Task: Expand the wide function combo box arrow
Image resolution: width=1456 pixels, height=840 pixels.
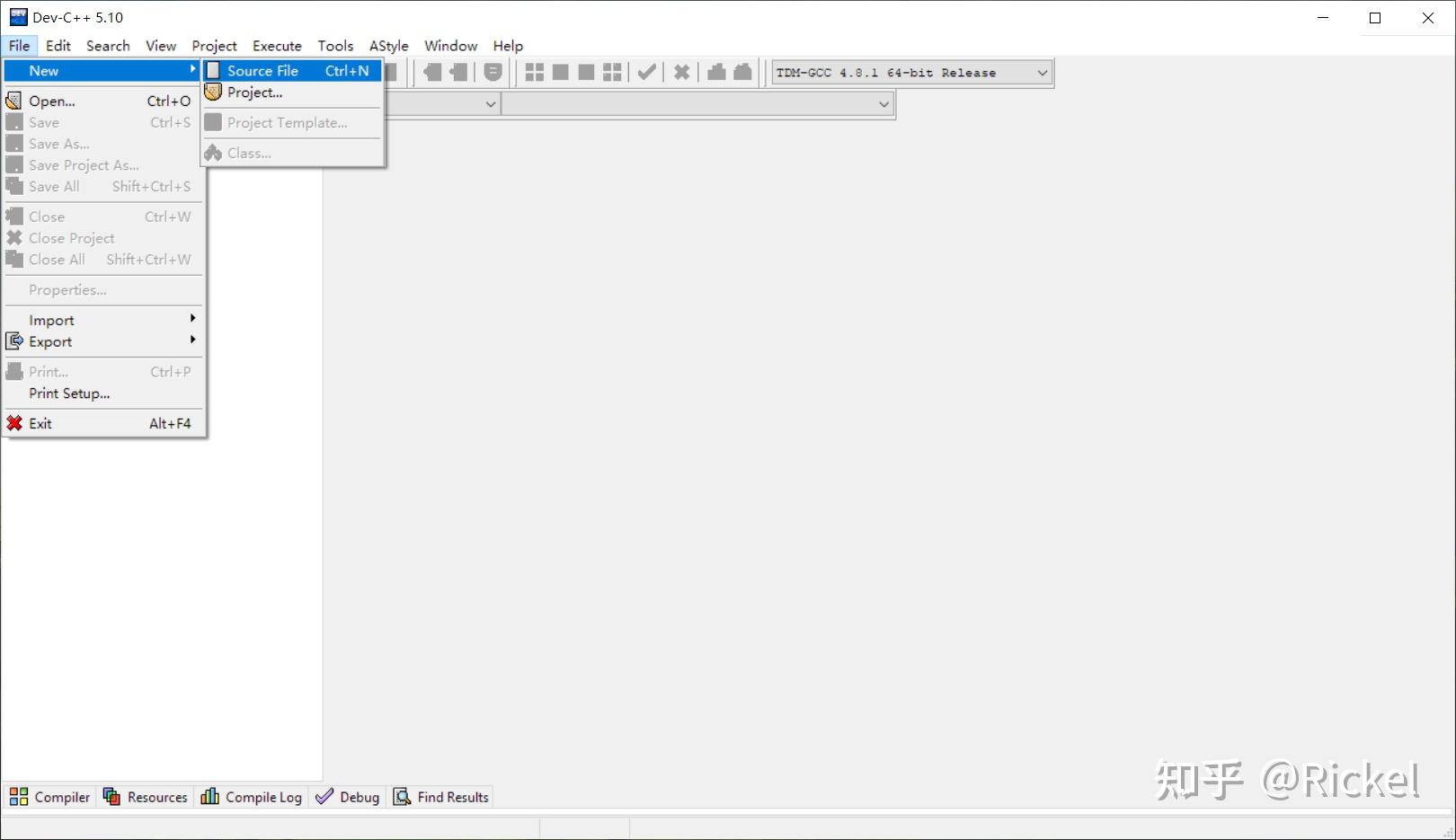Action: [884, 104]
